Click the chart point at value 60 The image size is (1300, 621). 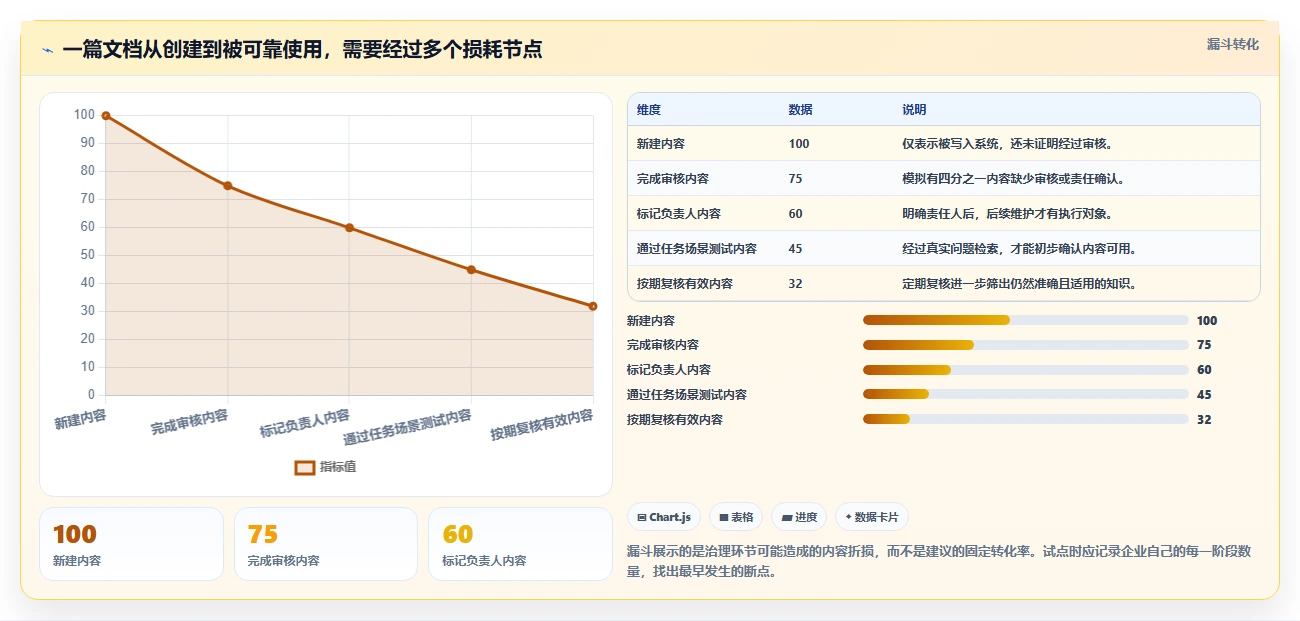pos(349,228)
